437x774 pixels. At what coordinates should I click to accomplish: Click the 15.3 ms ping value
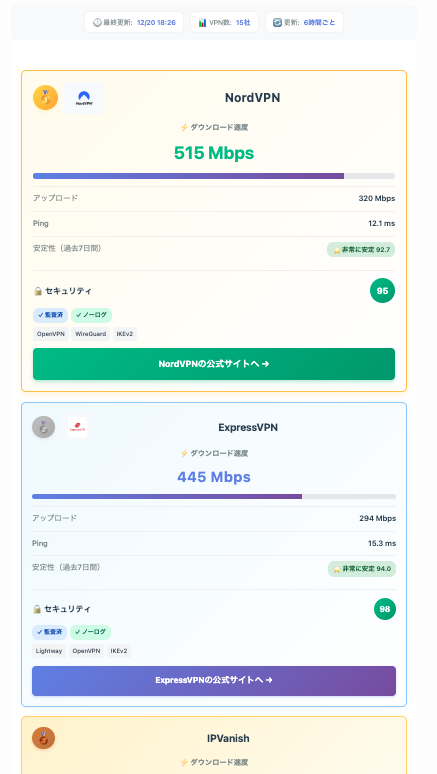382,543
